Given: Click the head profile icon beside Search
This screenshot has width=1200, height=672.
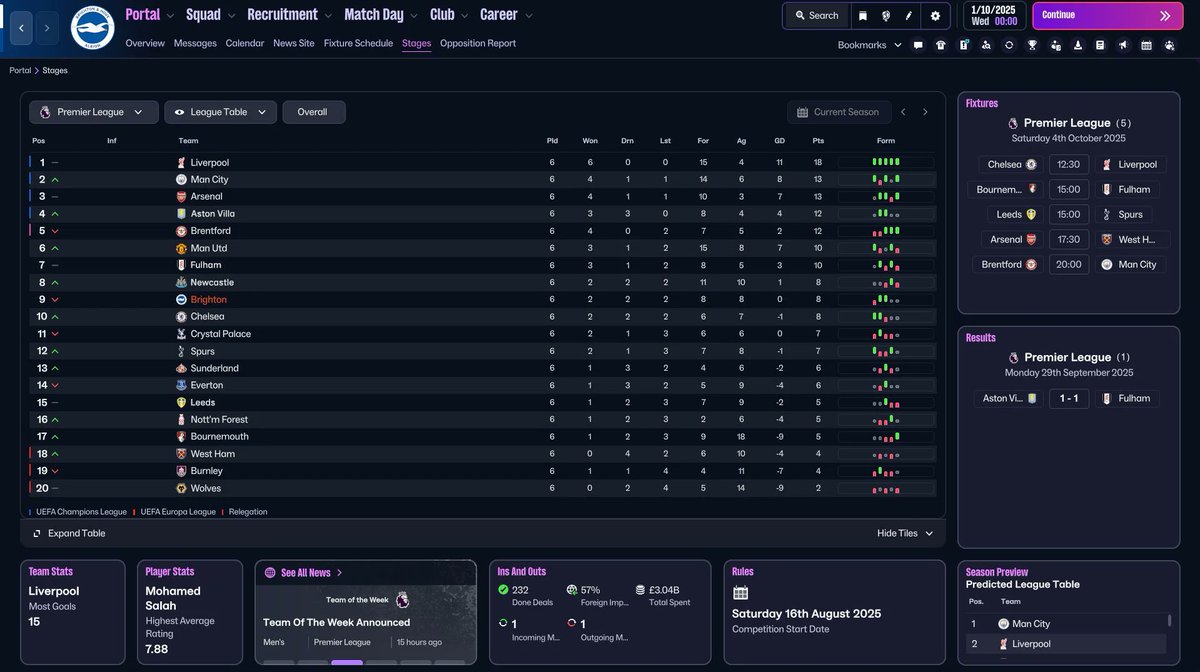Looking at the screenshot, I should pos(886,15).
